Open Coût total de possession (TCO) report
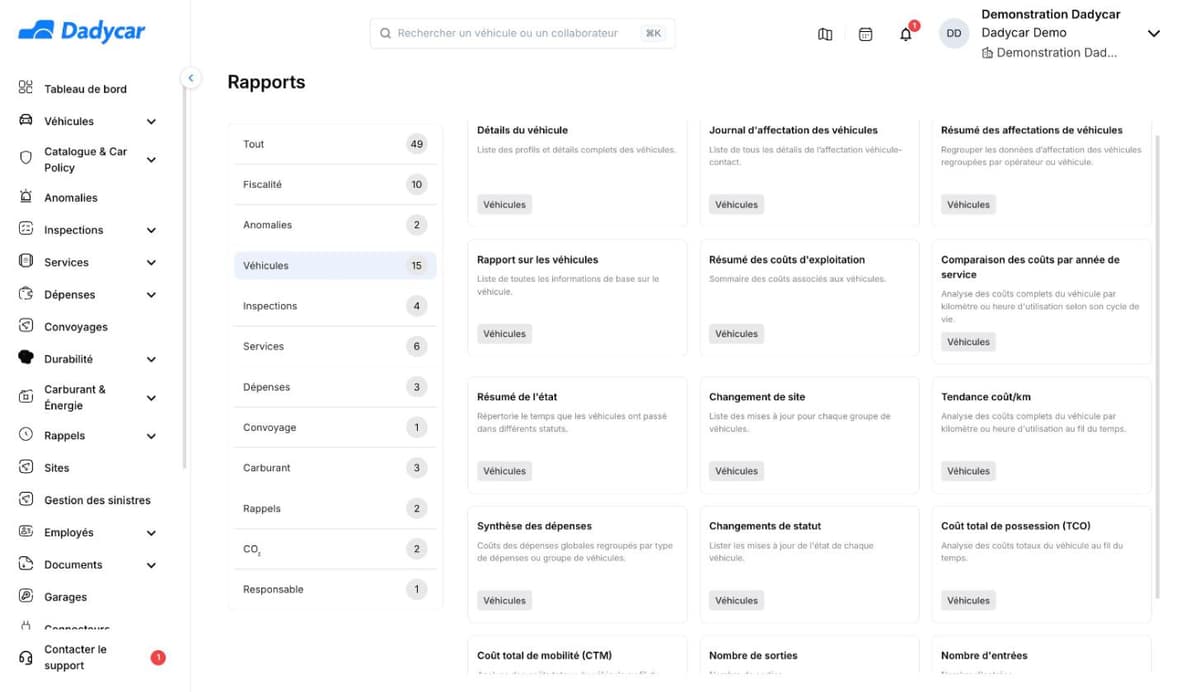The height and width of the screenshot is (692, 1200). (x=1041, y=565)
